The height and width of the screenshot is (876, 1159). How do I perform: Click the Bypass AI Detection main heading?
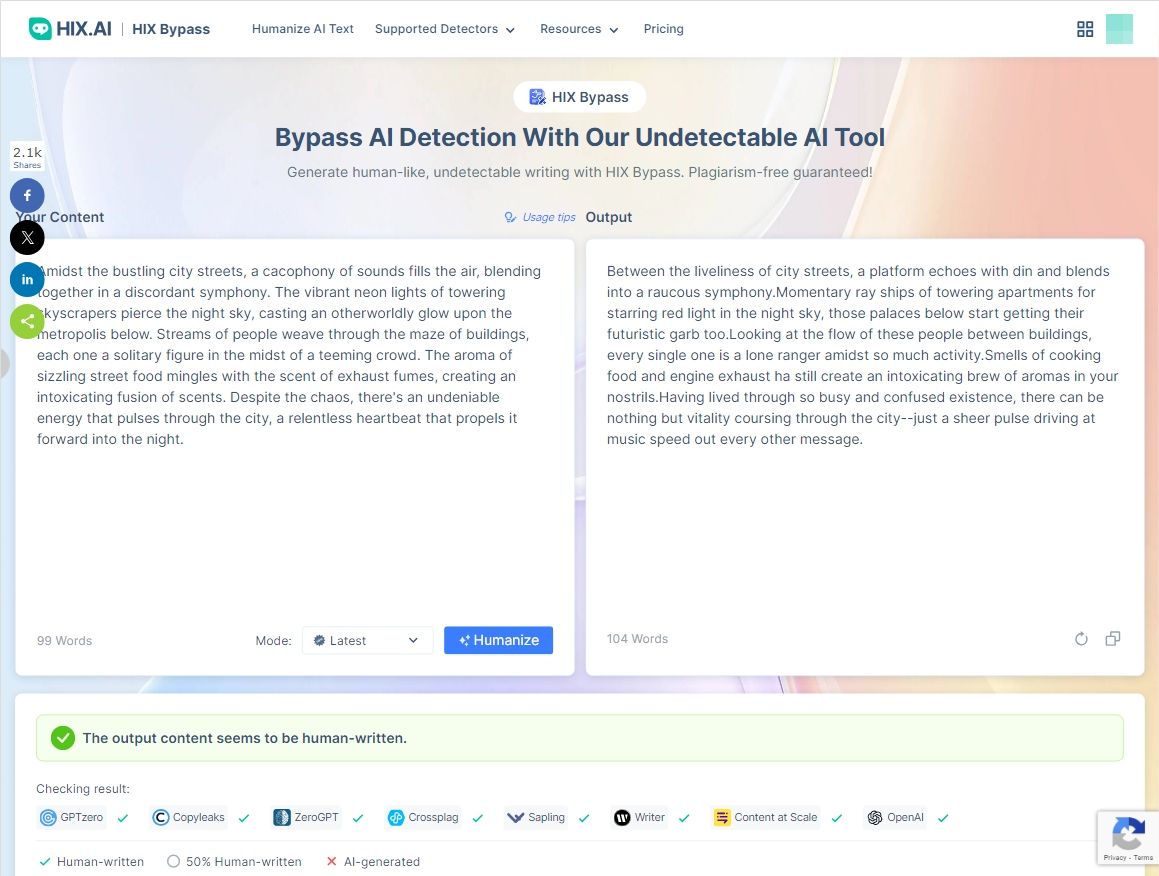coord(580,137)
